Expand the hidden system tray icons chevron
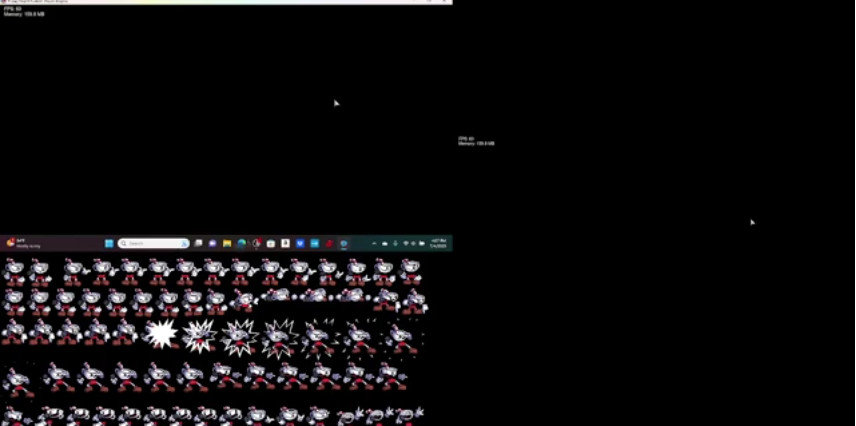The image size is (856, 426). 374,244
